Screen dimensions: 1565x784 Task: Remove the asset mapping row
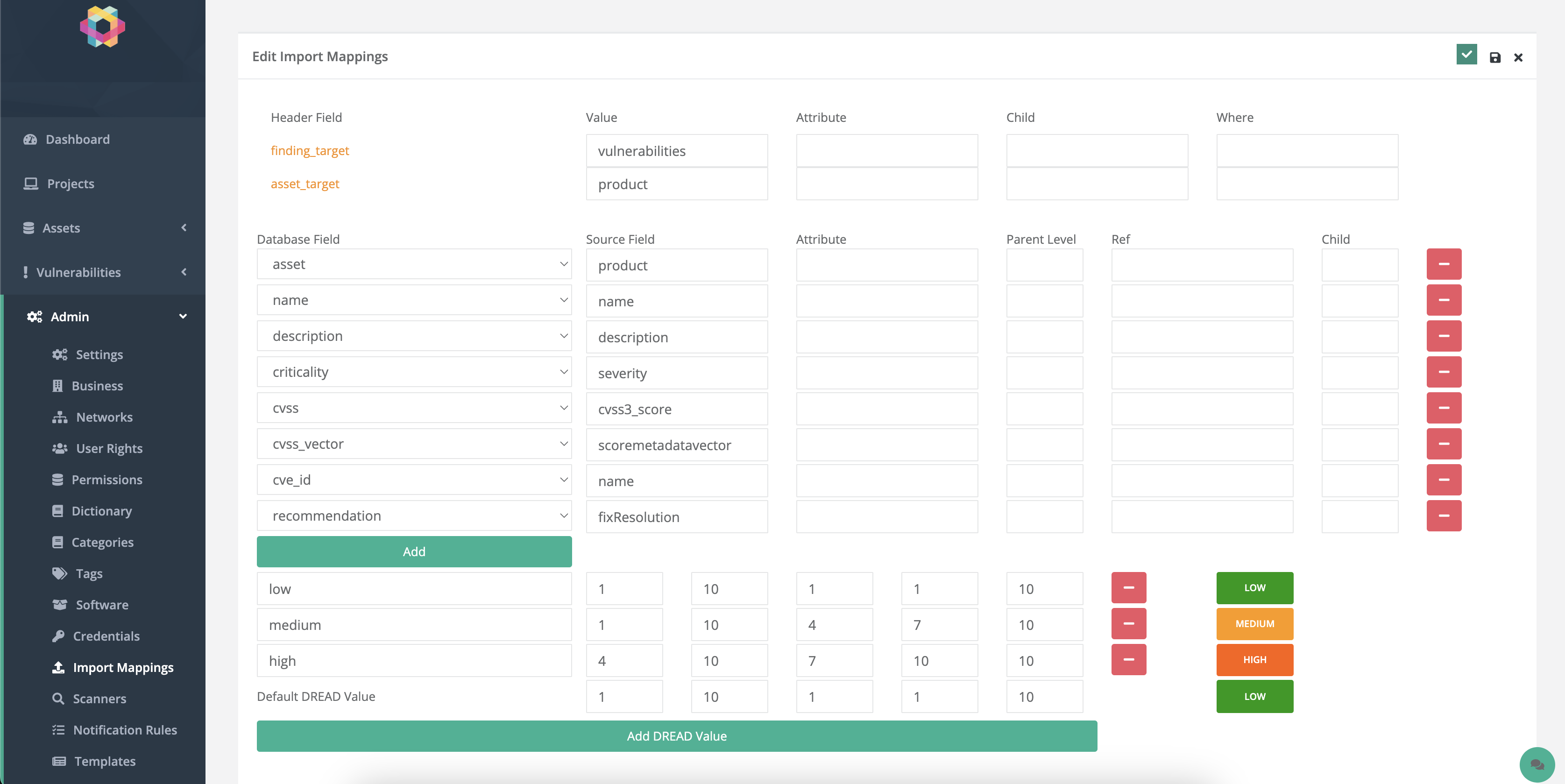coord(1444,264)
